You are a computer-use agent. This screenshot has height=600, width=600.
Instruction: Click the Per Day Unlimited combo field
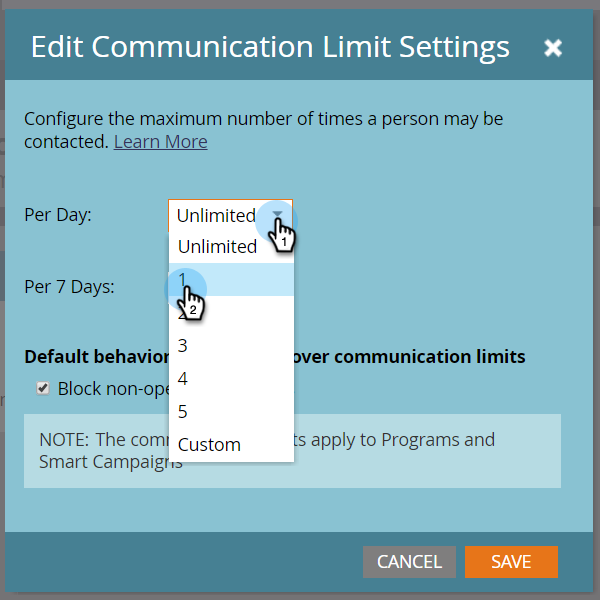point(230,215)
